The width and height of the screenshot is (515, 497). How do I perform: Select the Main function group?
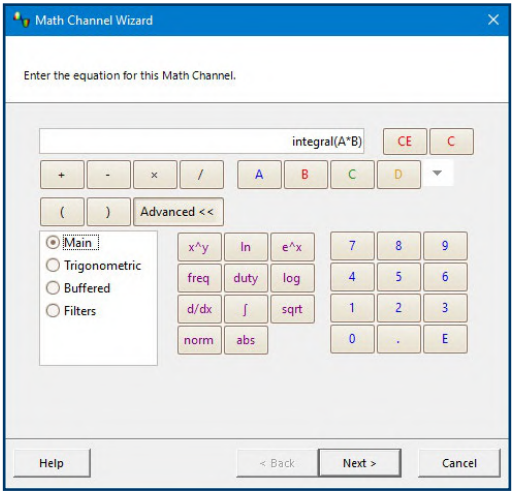tap(72, 242)
